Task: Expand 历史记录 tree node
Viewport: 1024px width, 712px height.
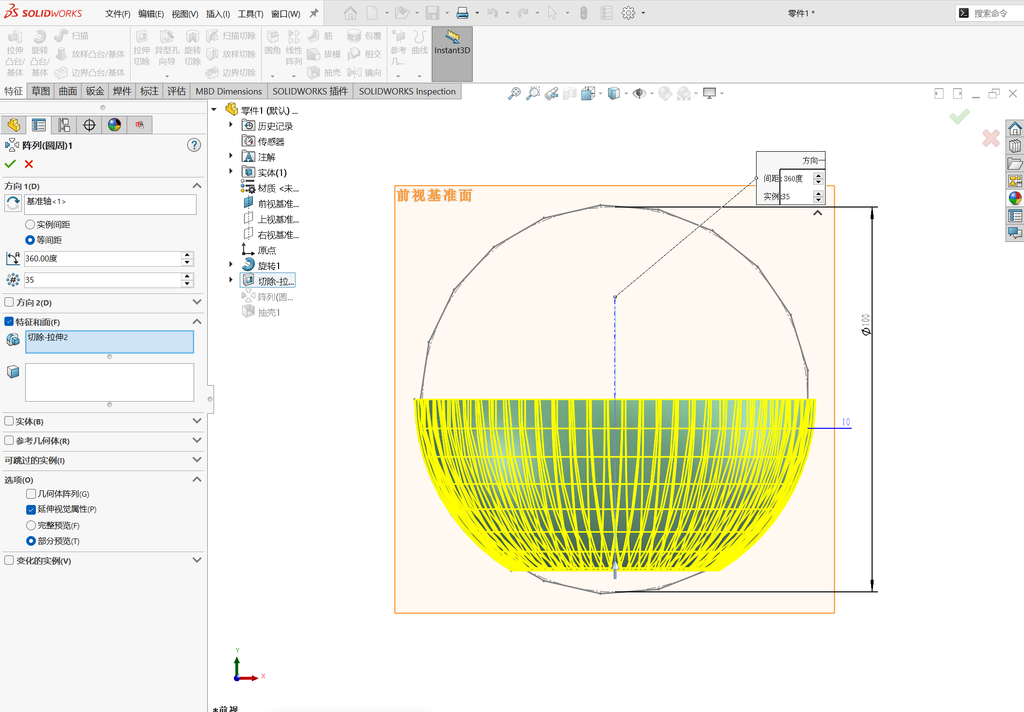Action: coord(231,125)
